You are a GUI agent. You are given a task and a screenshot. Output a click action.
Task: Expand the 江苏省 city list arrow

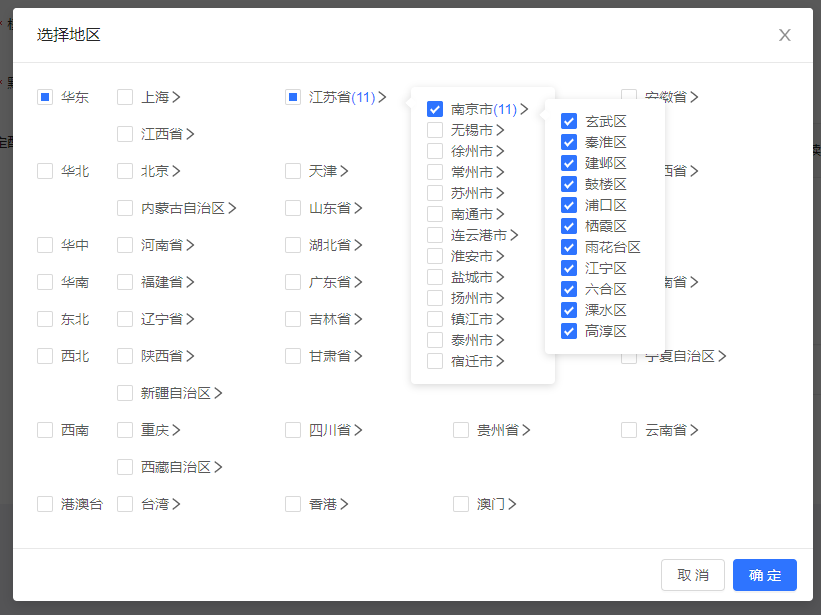click(382, 97)
